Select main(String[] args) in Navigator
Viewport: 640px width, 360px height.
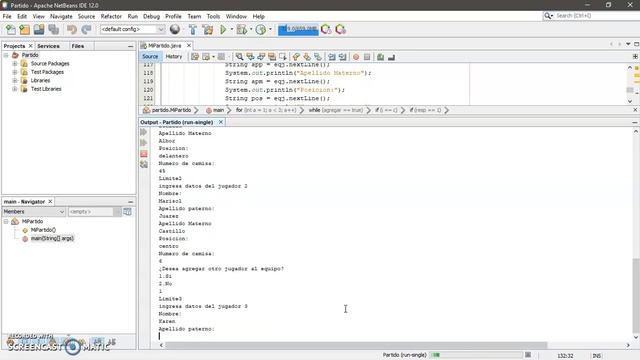(x=52, y=238)
